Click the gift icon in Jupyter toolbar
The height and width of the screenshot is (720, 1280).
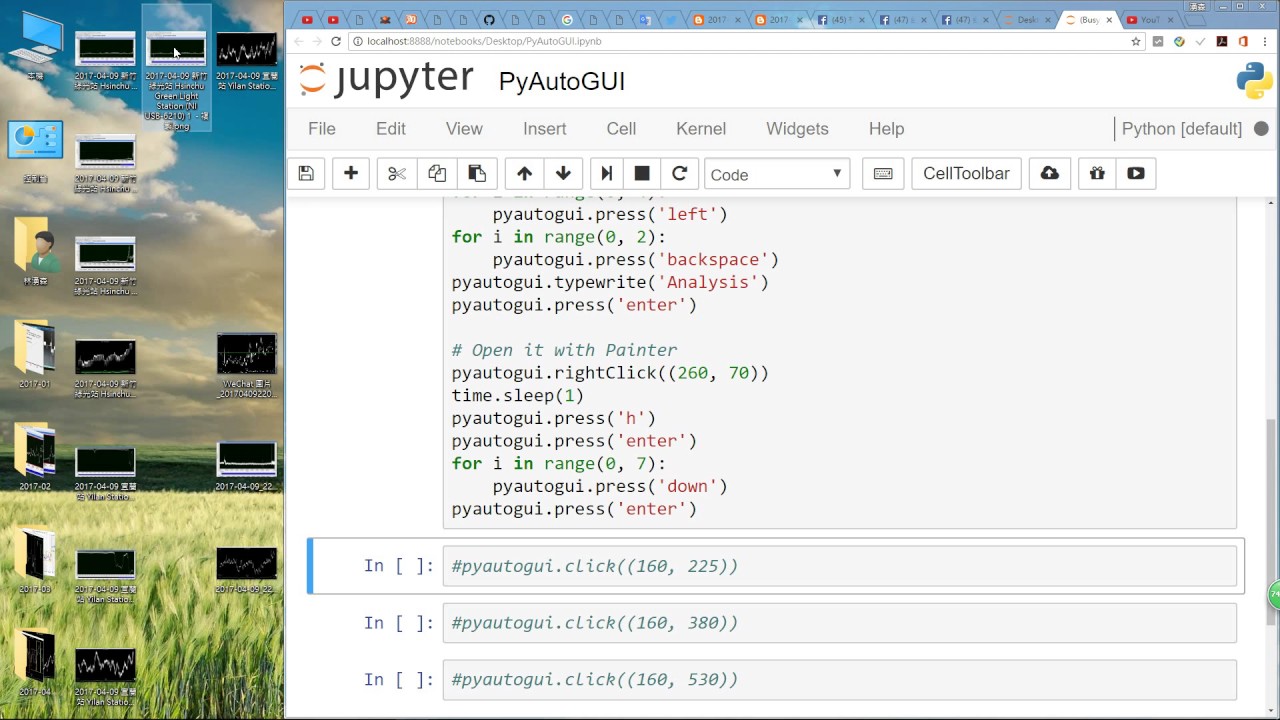coord(1097,173)
